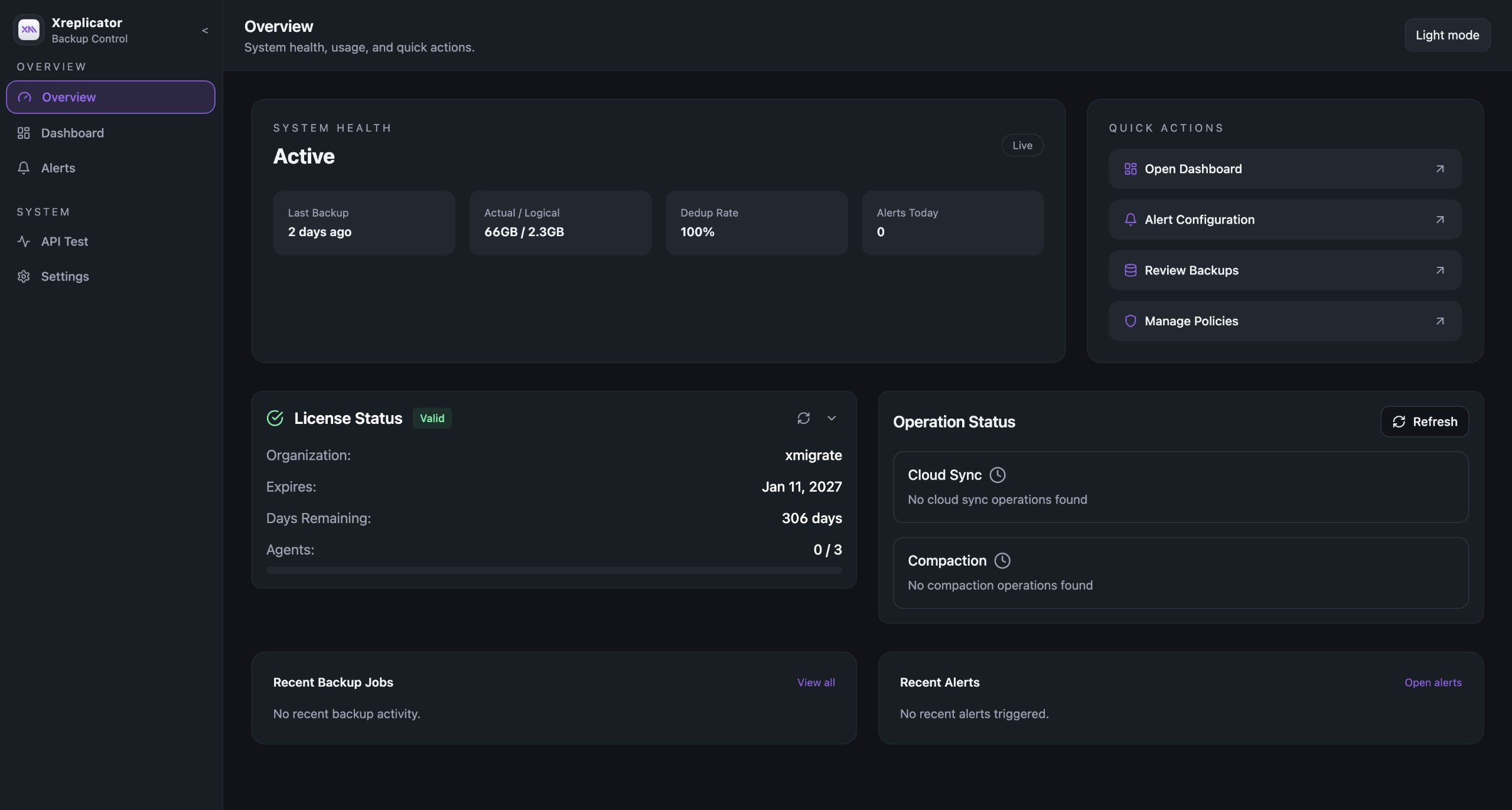Select the Overview gauge icon in sidebar

click(x=24, y=97)
